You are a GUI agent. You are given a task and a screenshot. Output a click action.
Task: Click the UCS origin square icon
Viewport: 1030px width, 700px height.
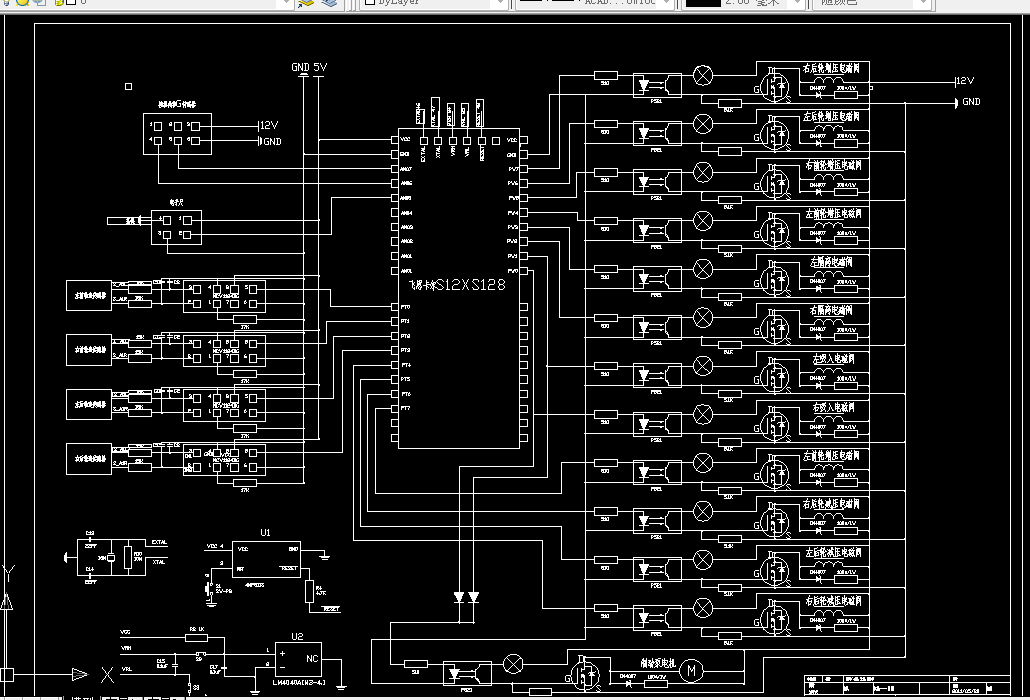coord(7,674)
